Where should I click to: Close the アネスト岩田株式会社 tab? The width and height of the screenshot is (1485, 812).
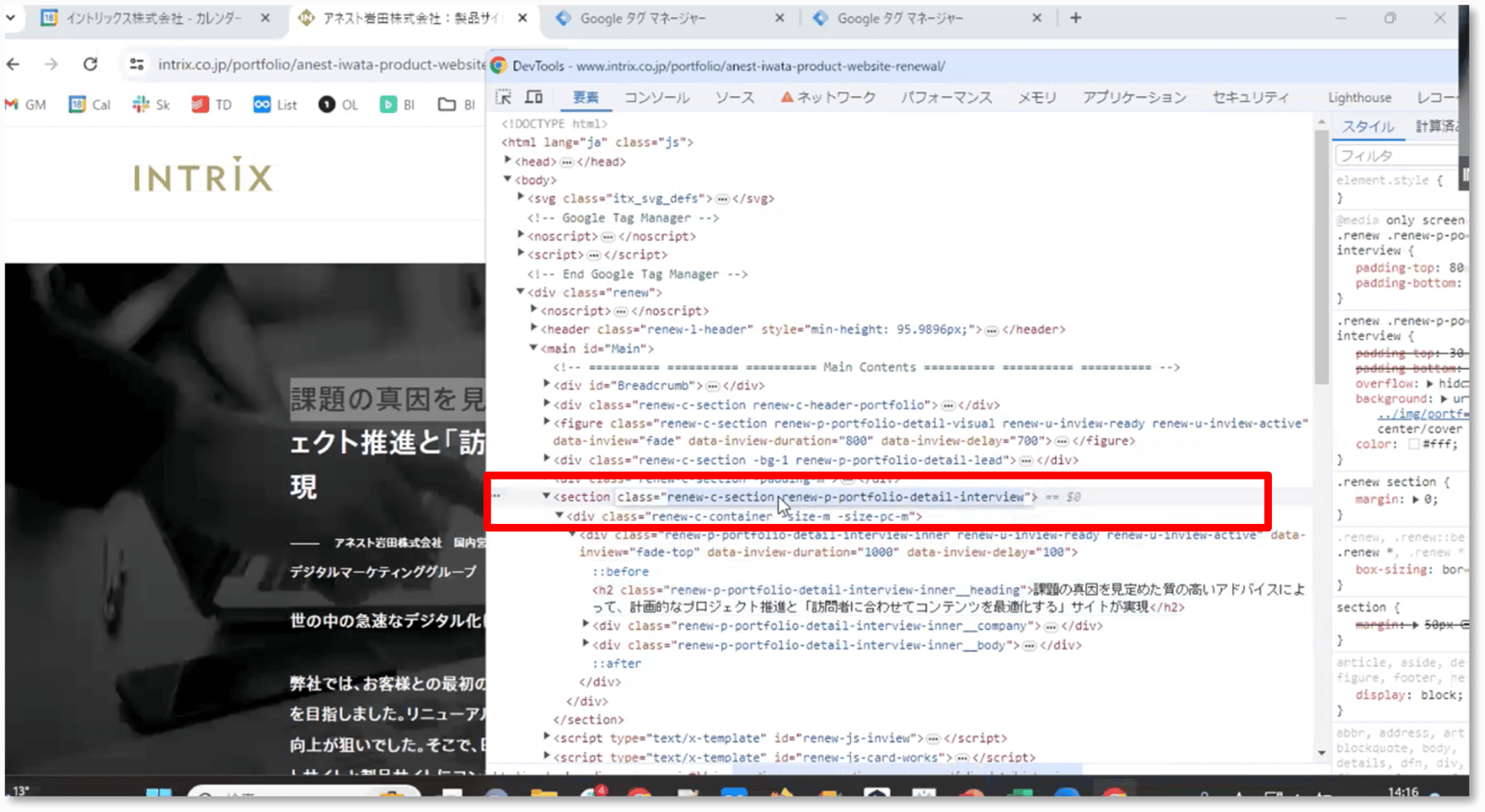[523, 18]
